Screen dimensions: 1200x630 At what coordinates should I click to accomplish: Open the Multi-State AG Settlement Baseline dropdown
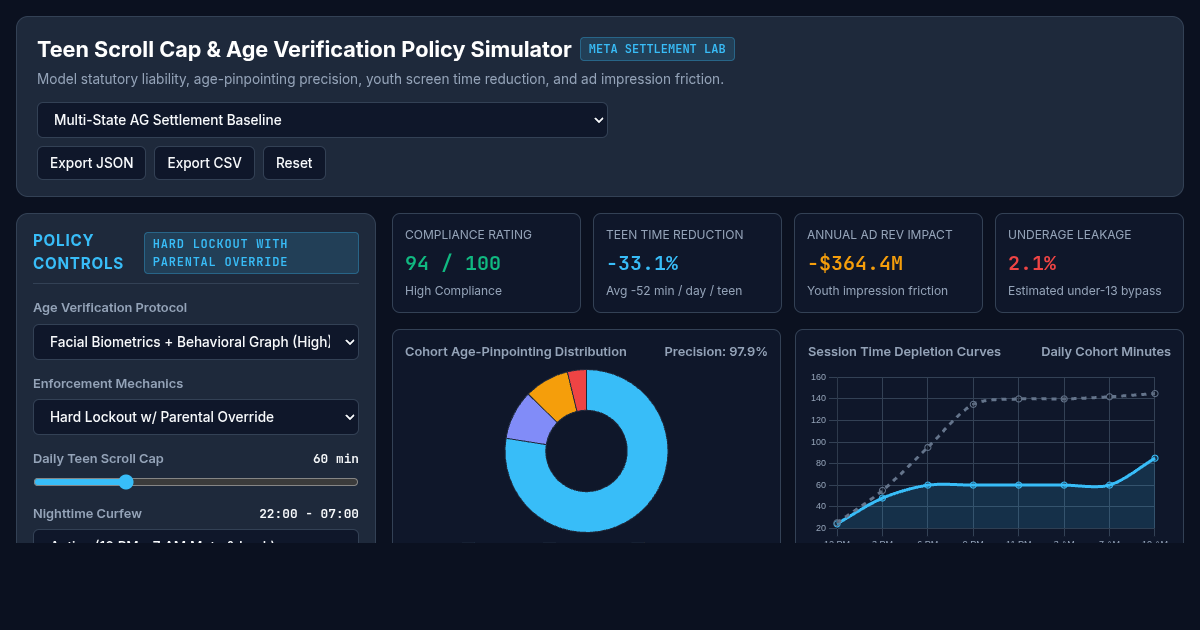click(322, 120)
